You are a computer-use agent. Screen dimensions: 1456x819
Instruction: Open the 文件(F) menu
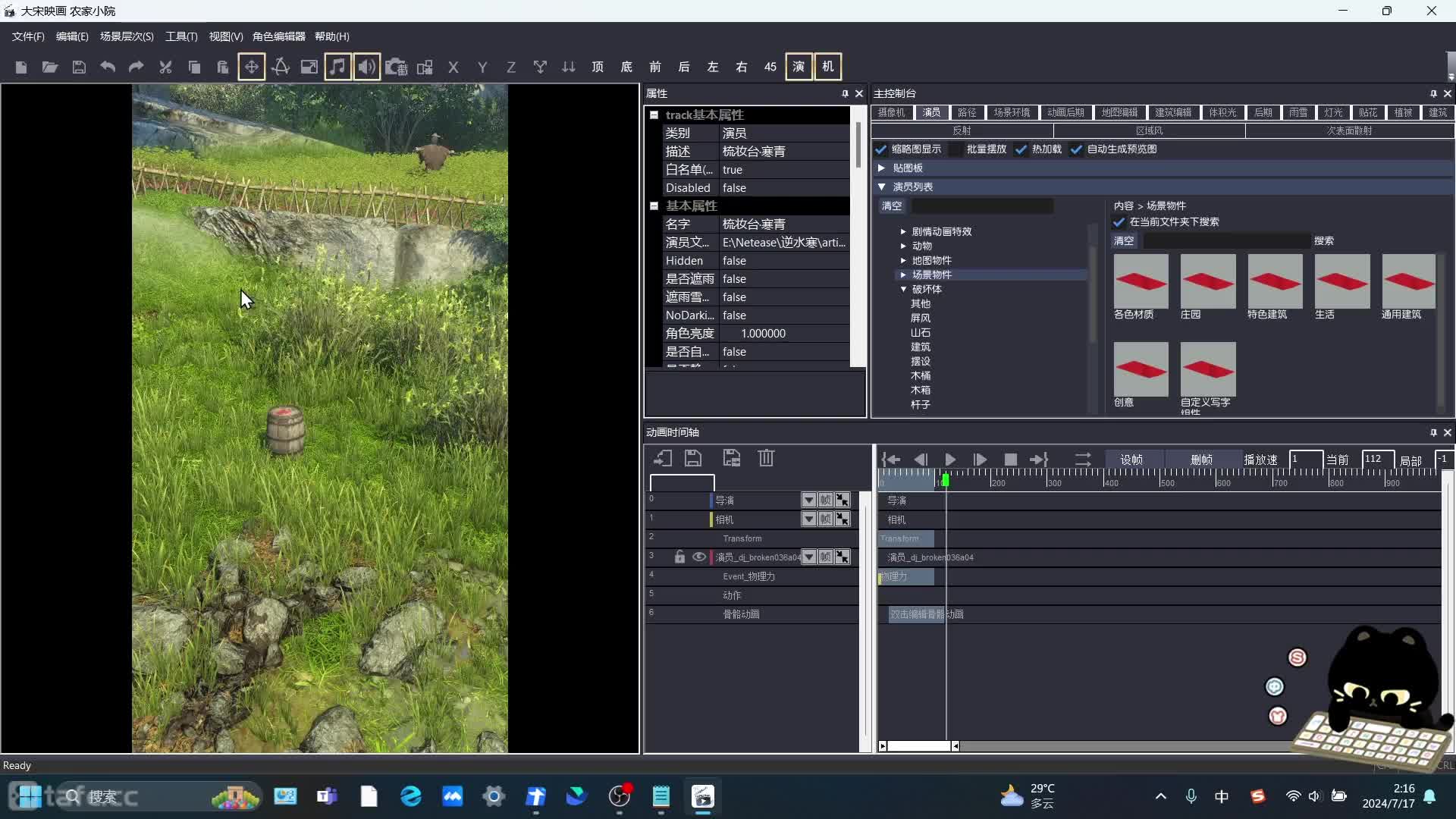pos(28,36)
